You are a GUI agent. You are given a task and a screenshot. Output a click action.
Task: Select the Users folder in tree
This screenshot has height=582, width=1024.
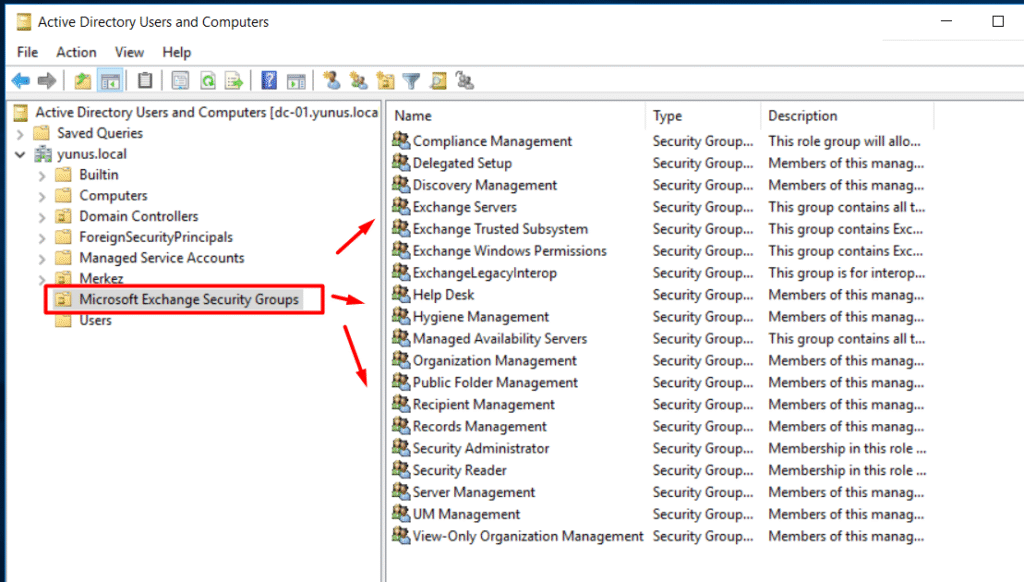(95, 320)
